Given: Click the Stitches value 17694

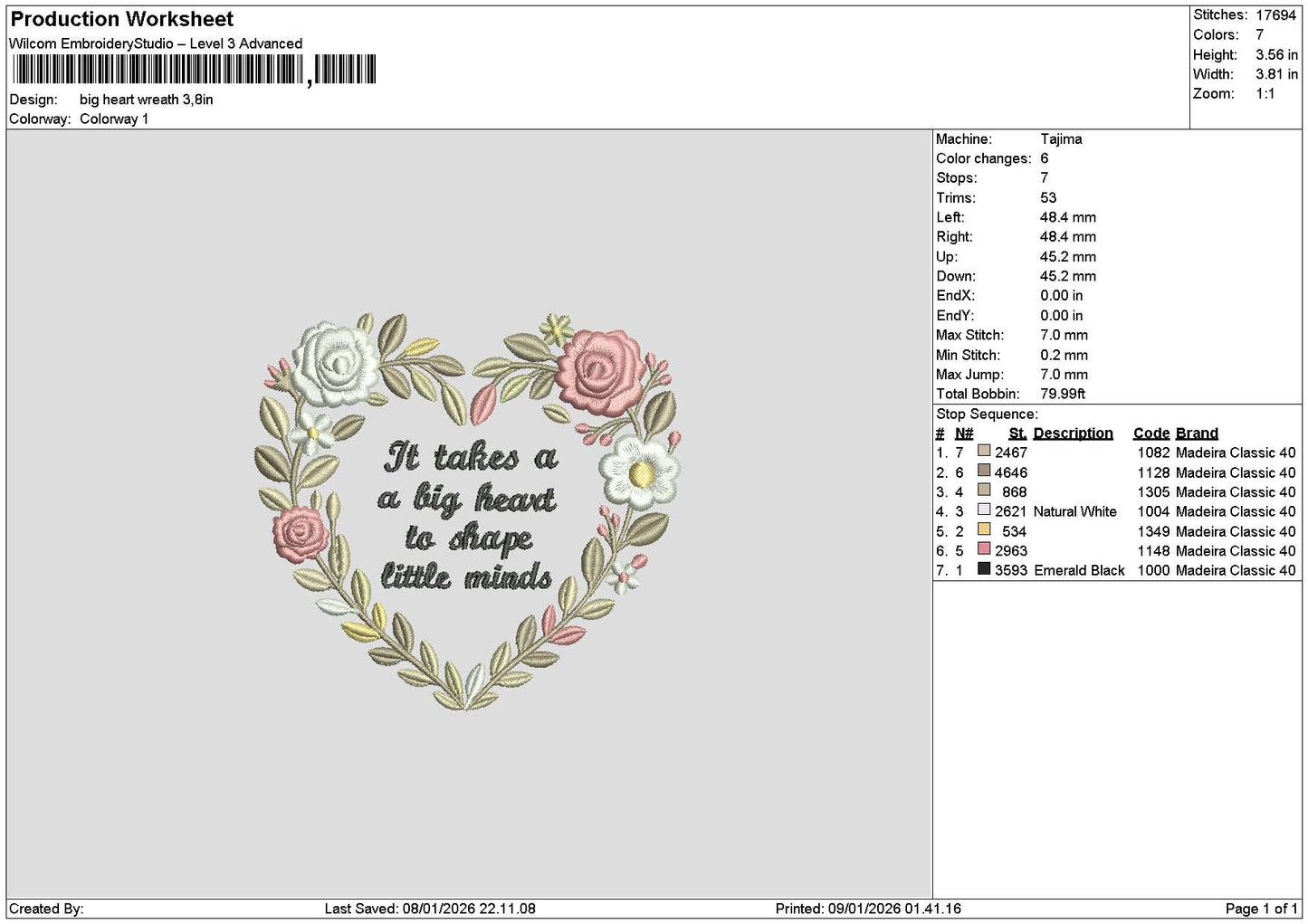Looking at the screenshot, I should pyautogui.click(x=1276, y=15).
